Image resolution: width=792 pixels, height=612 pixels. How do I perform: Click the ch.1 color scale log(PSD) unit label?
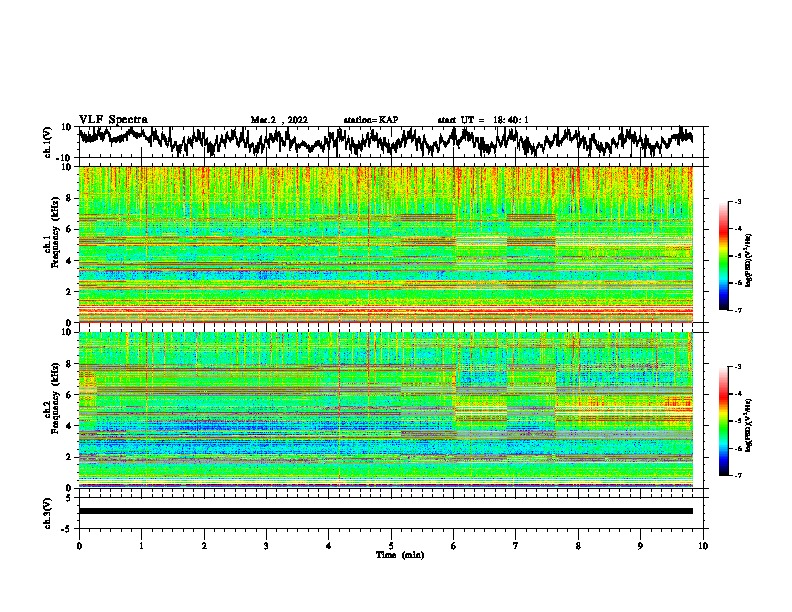click(749, 261)
